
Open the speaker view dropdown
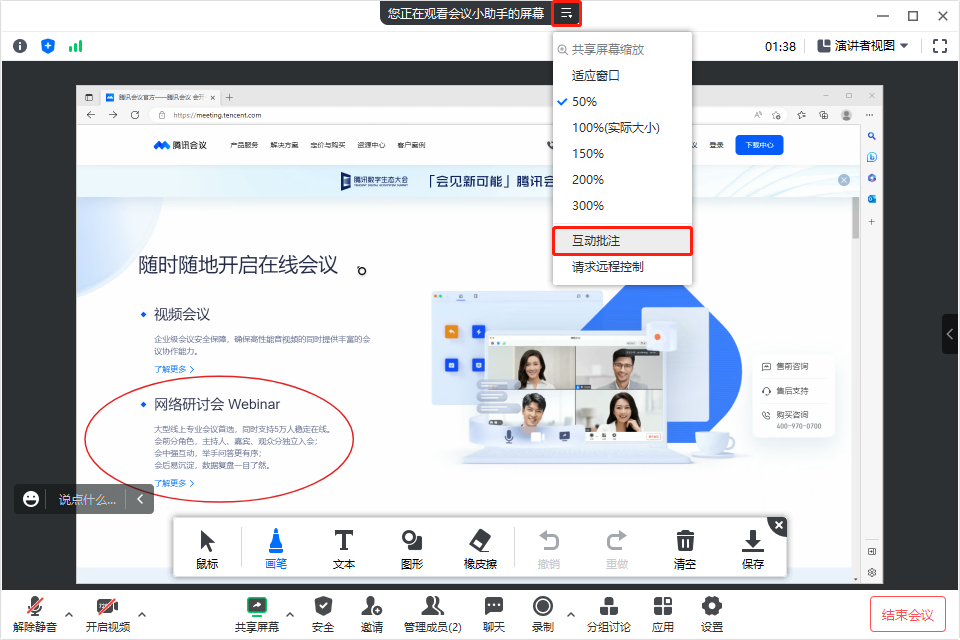click(863, 46)
